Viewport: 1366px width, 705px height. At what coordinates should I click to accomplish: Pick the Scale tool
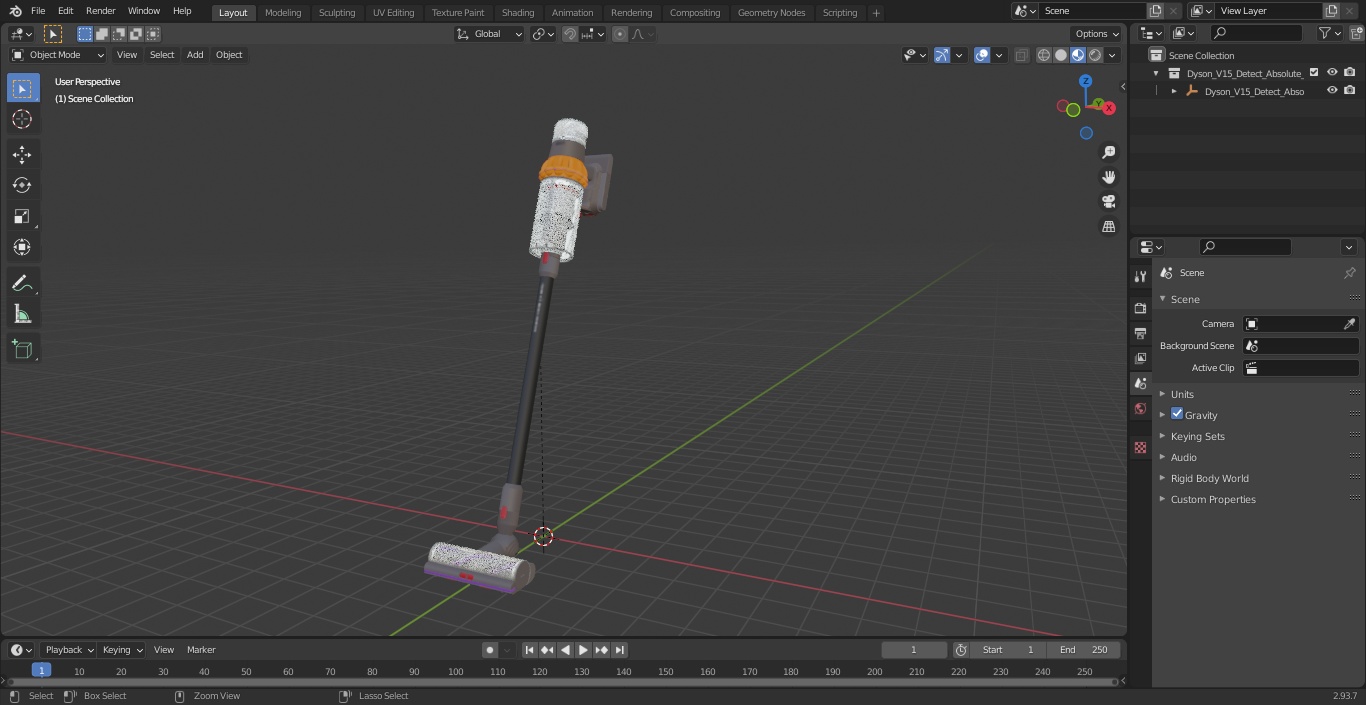(x=22, y=216)
